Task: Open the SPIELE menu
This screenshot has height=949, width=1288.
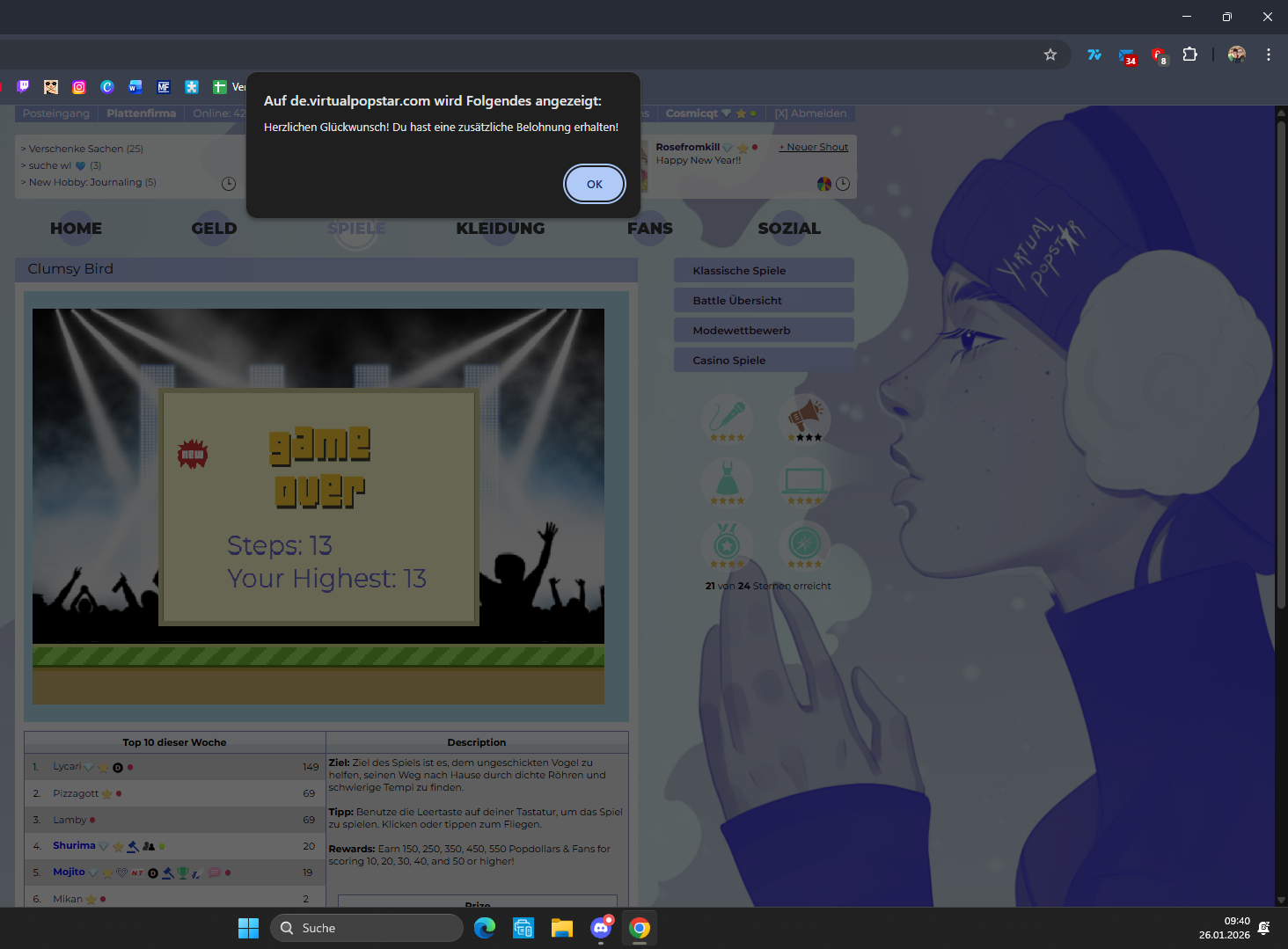Action: [x=356, y=228]
